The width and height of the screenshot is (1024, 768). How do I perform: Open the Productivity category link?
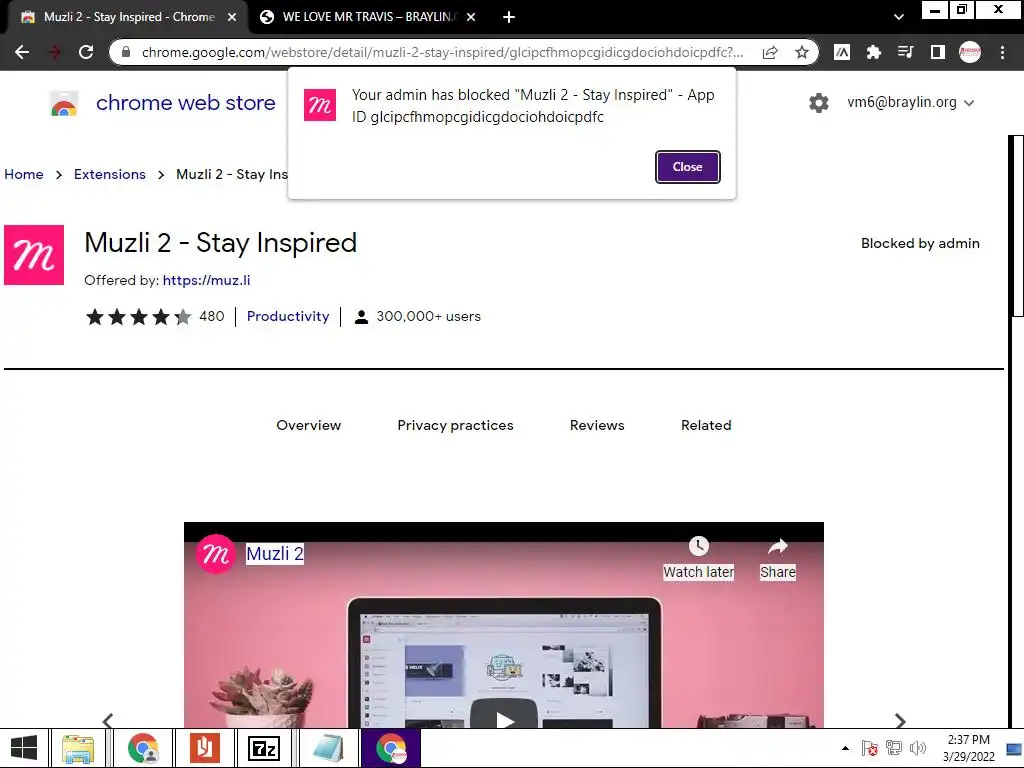tap(288, 316)
